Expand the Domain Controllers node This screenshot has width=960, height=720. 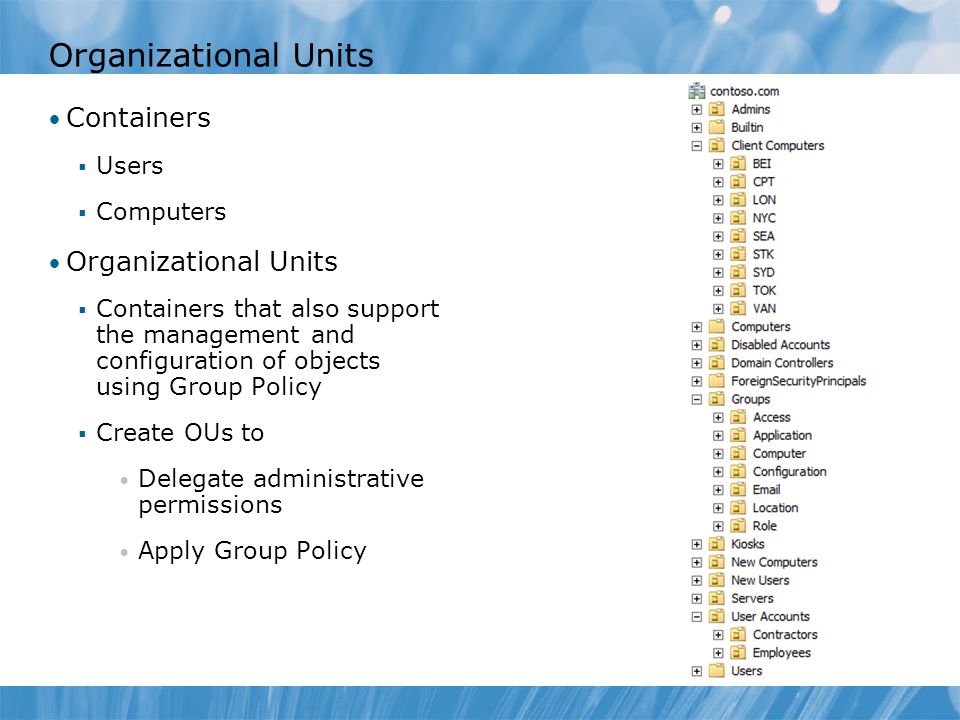697,363
